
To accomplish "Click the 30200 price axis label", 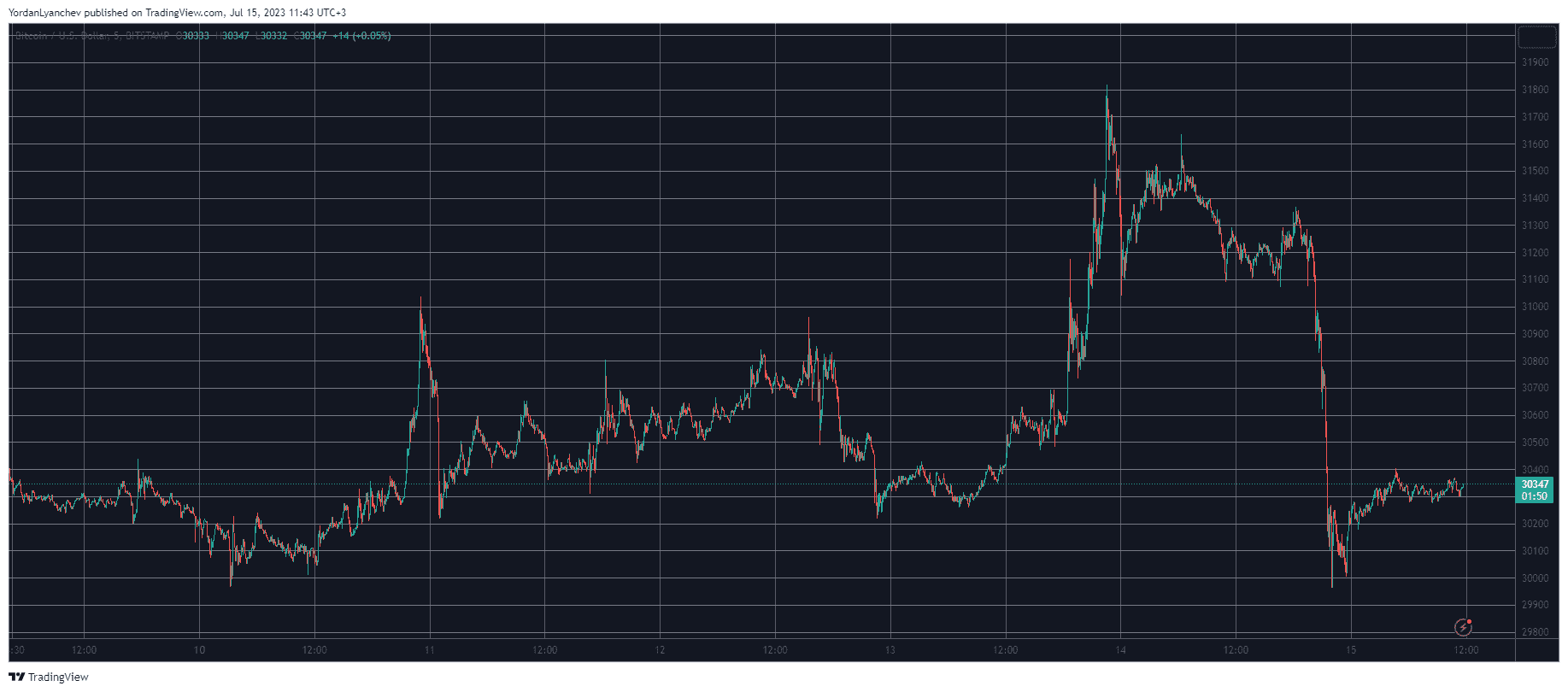I will (1535, 524).
